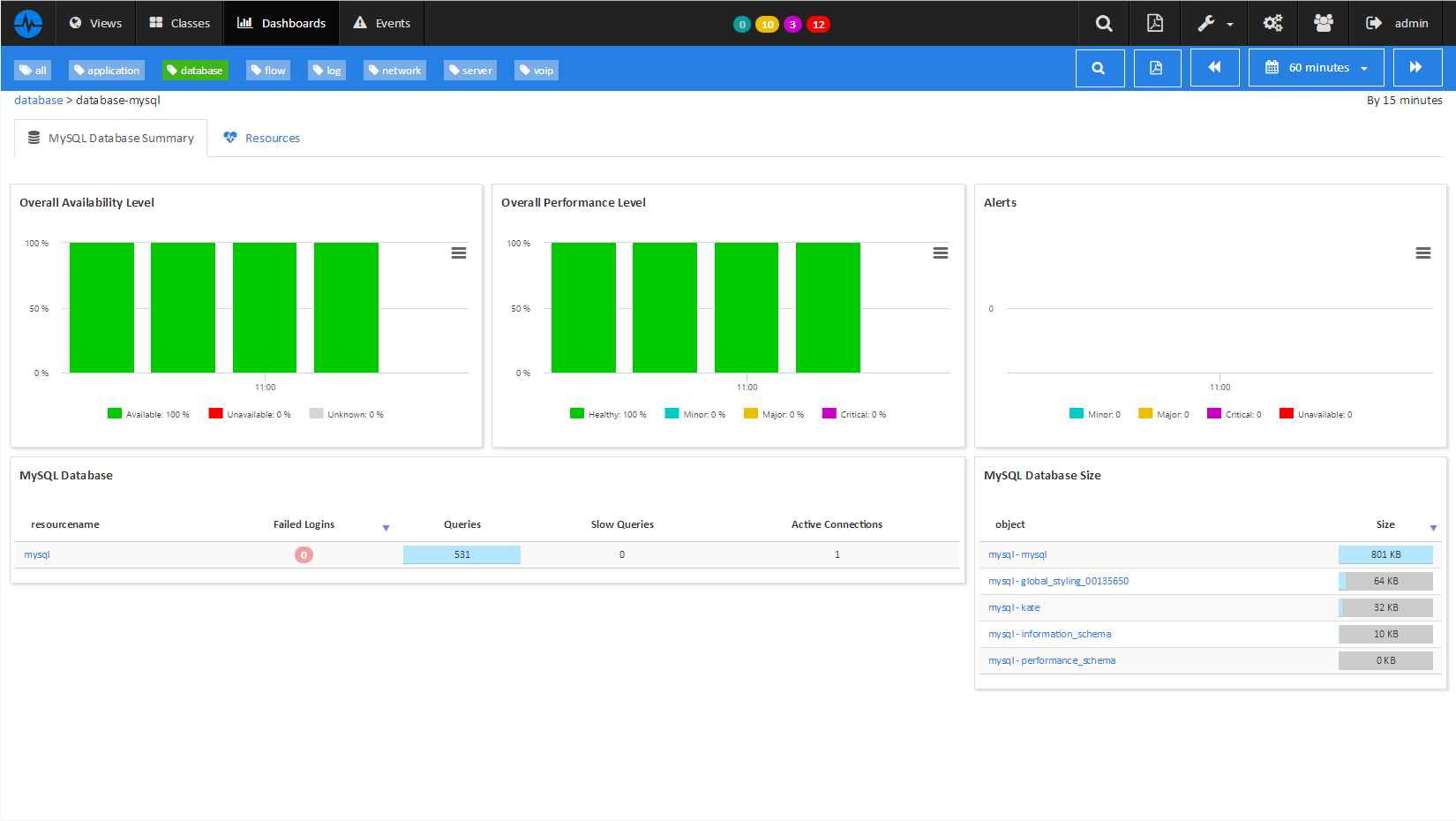1456x821 pixels.
Task: Open the Events menu item
Action: pos(380,23)
